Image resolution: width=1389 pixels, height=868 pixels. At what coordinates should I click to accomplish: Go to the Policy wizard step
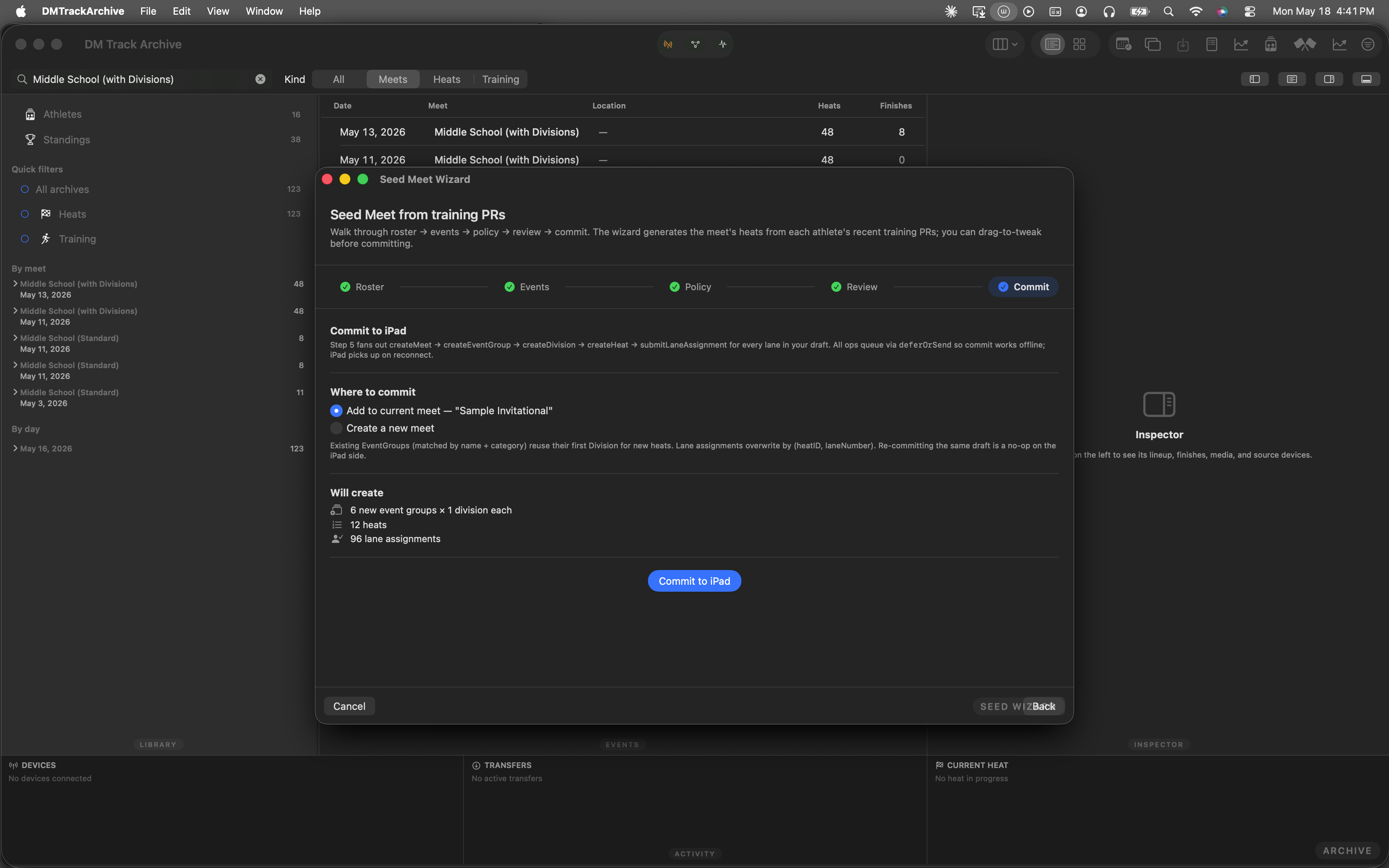(x=691, y=287)
